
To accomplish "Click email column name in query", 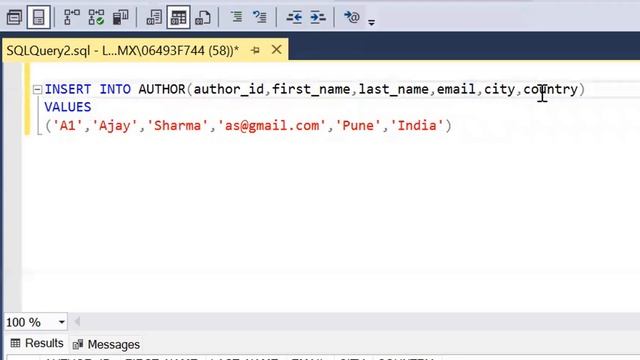I will [456, 89].
